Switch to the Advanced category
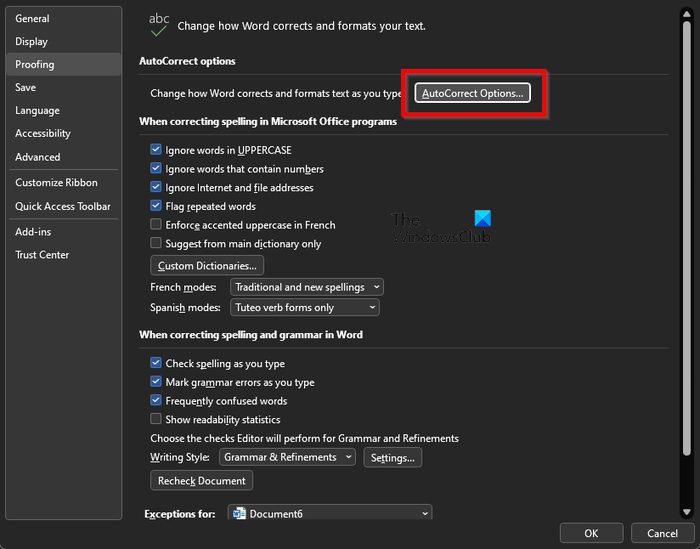The width and height of the screenshot is (700, 549). click(x=38, y=157)
